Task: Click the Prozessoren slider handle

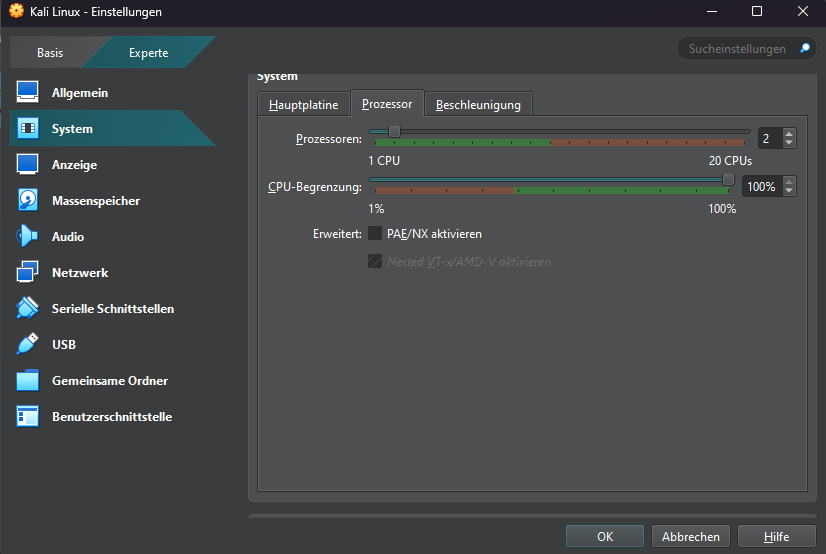Action: click(x=394, y=131)
